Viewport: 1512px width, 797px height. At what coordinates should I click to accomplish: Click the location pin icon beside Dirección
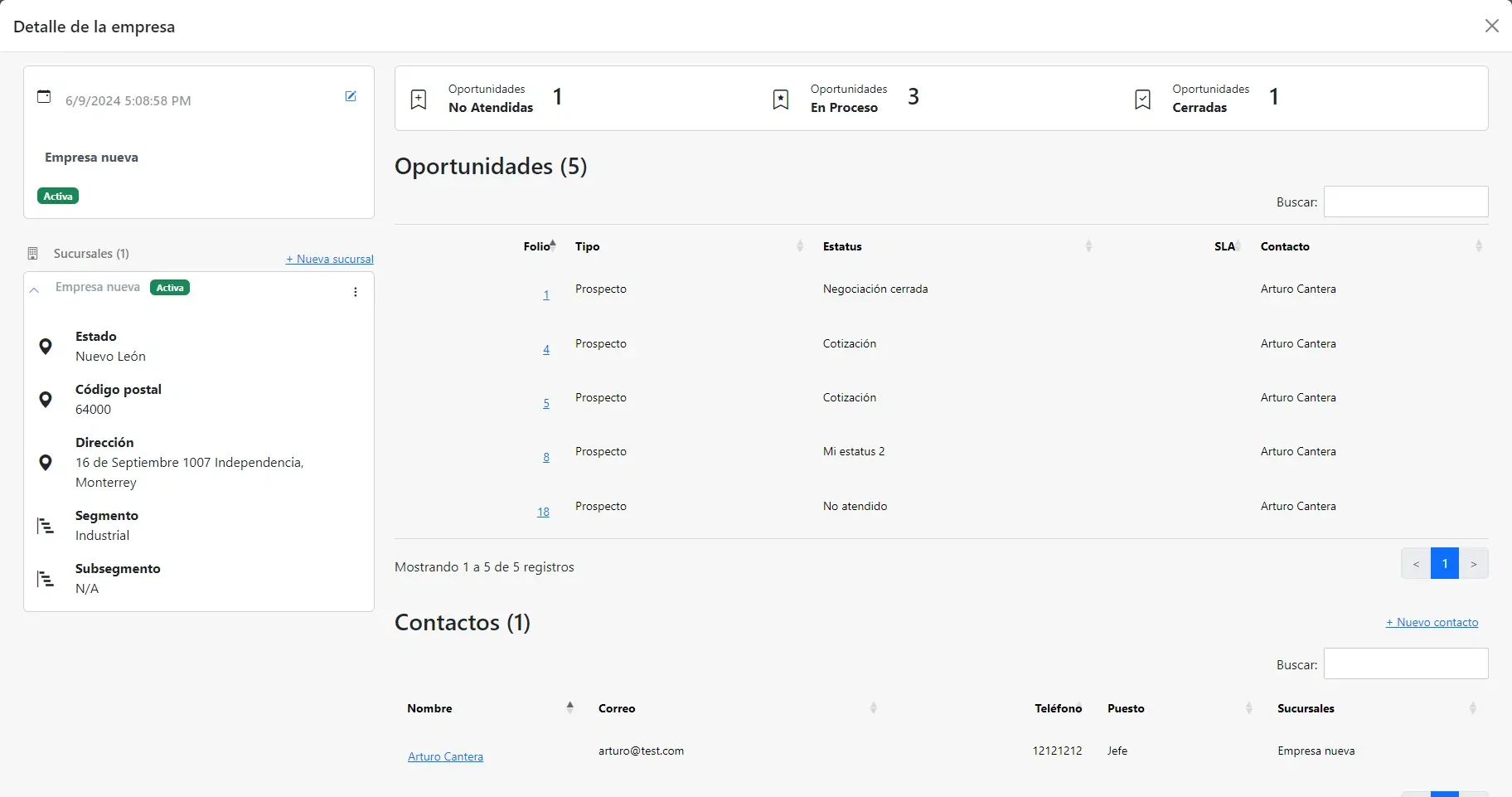[46, 463]
